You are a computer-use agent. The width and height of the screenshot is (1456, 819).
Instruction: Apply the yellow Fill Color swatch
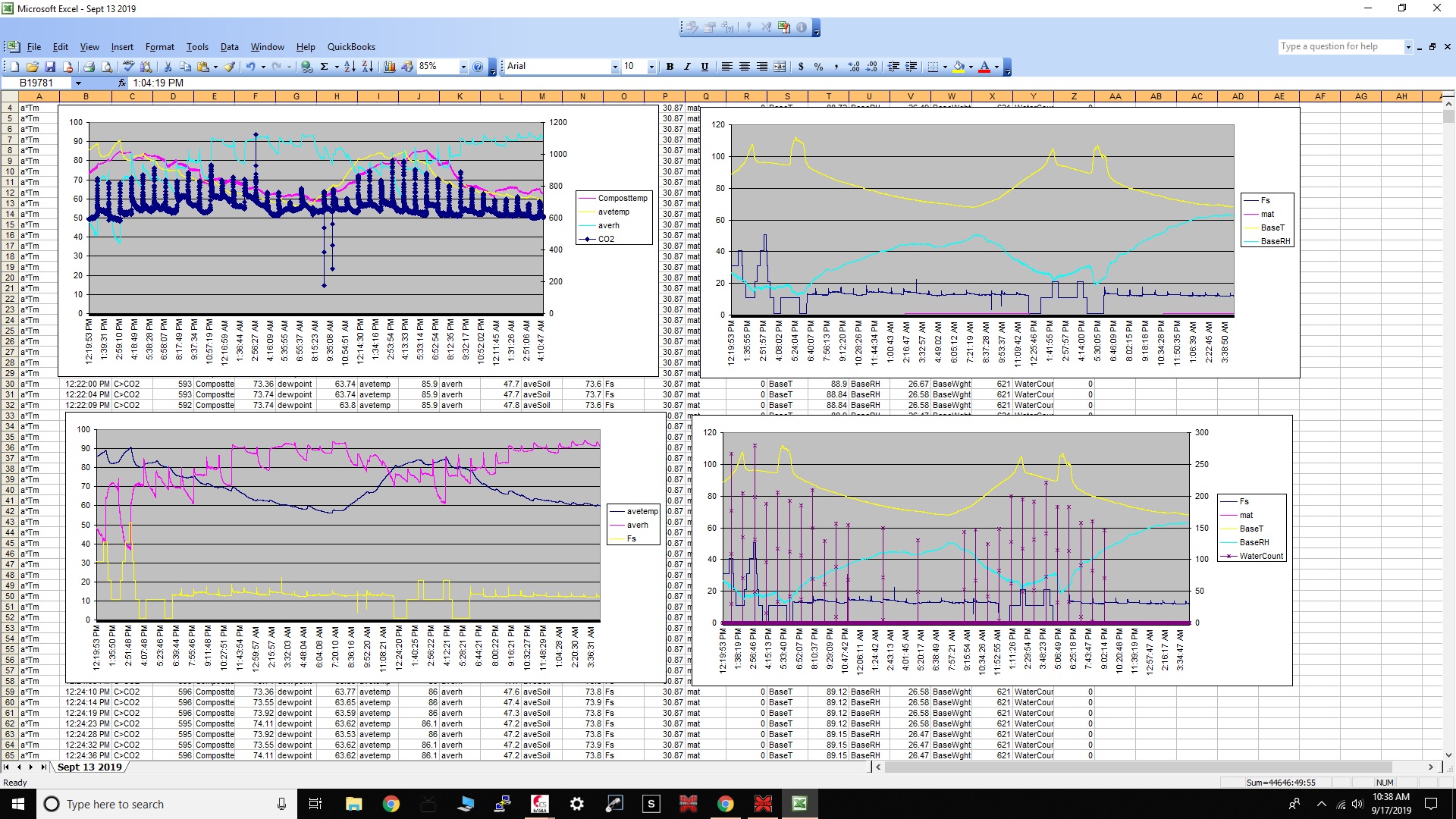tap(959, 67)
